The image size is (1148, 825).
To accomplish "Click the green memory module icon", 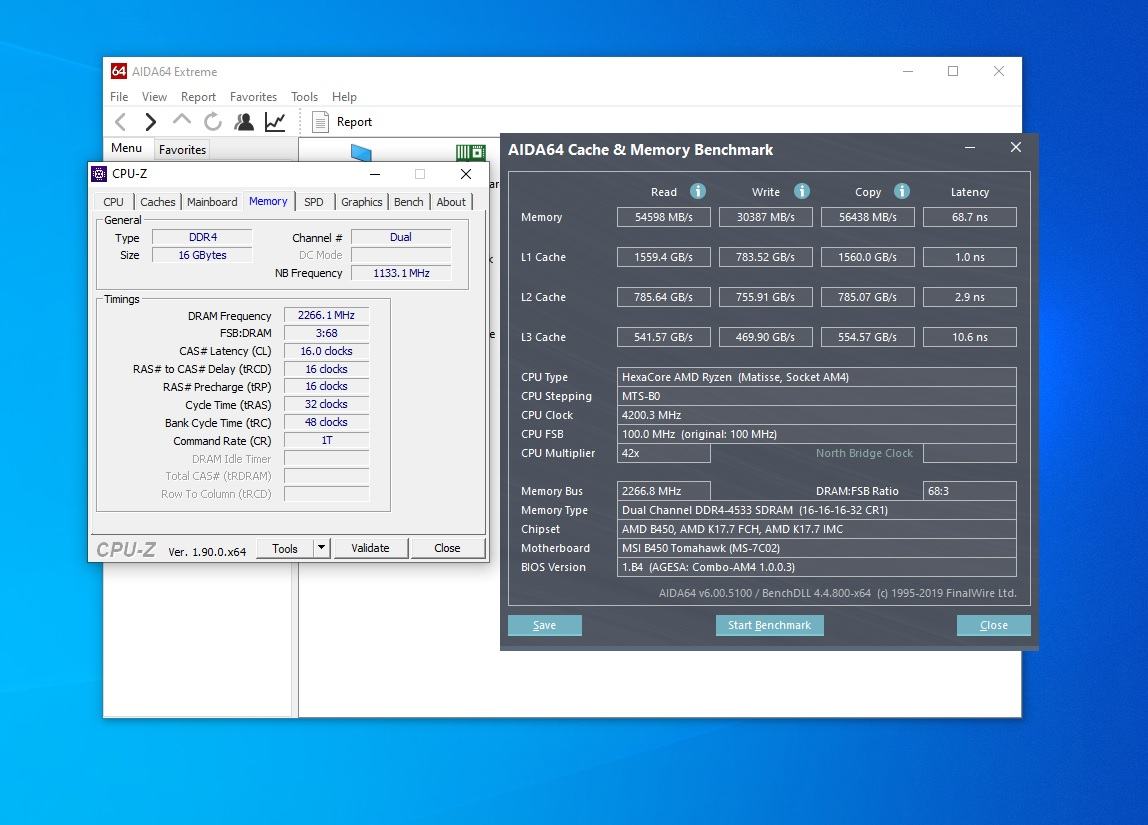I will point(470,153).
